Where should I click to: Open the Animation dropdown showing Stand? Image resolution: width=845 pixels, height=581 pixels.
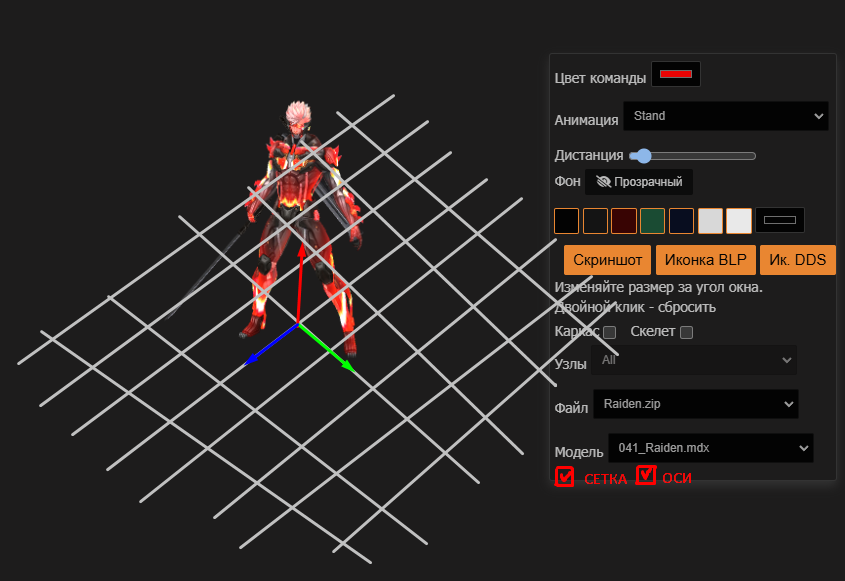(725, 116)
